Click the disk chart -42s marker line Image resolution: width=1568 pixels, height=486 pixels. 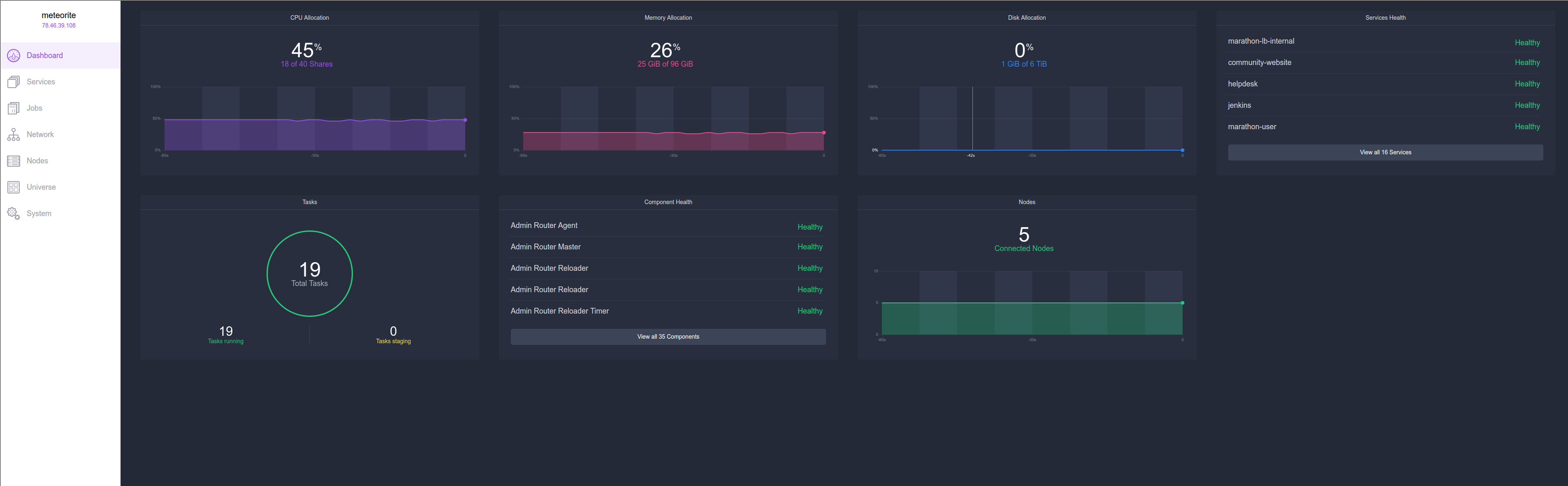[972, 118]
